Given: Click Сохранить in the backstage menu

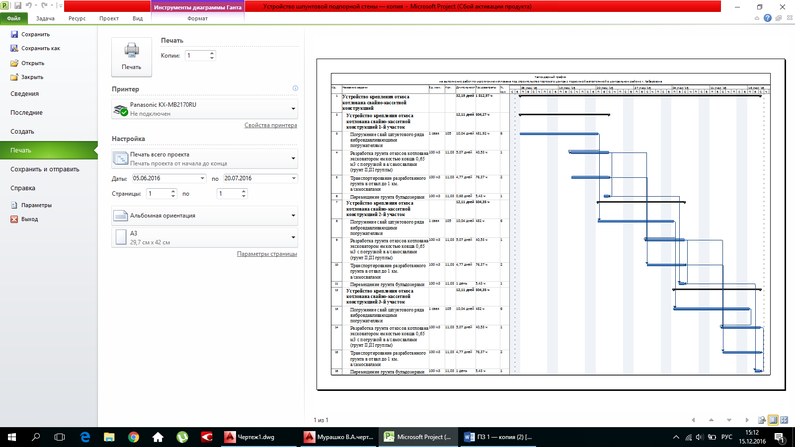Looking at the screenshot, I should click(x=35, y=34).
